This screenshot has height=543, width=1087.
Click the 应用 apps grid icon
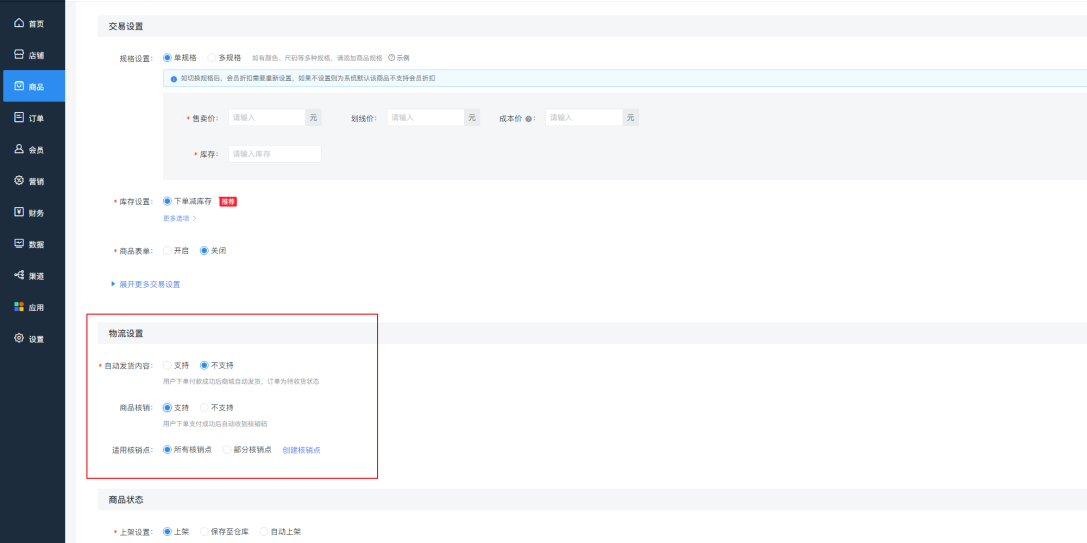point(18,307)
